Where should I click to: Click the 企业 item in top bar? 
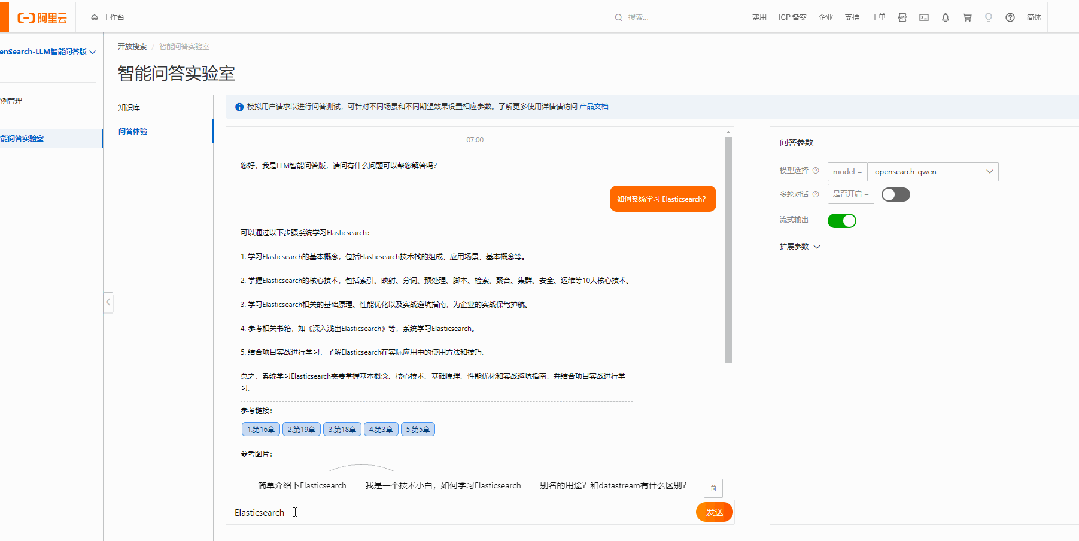pos(825,17)
